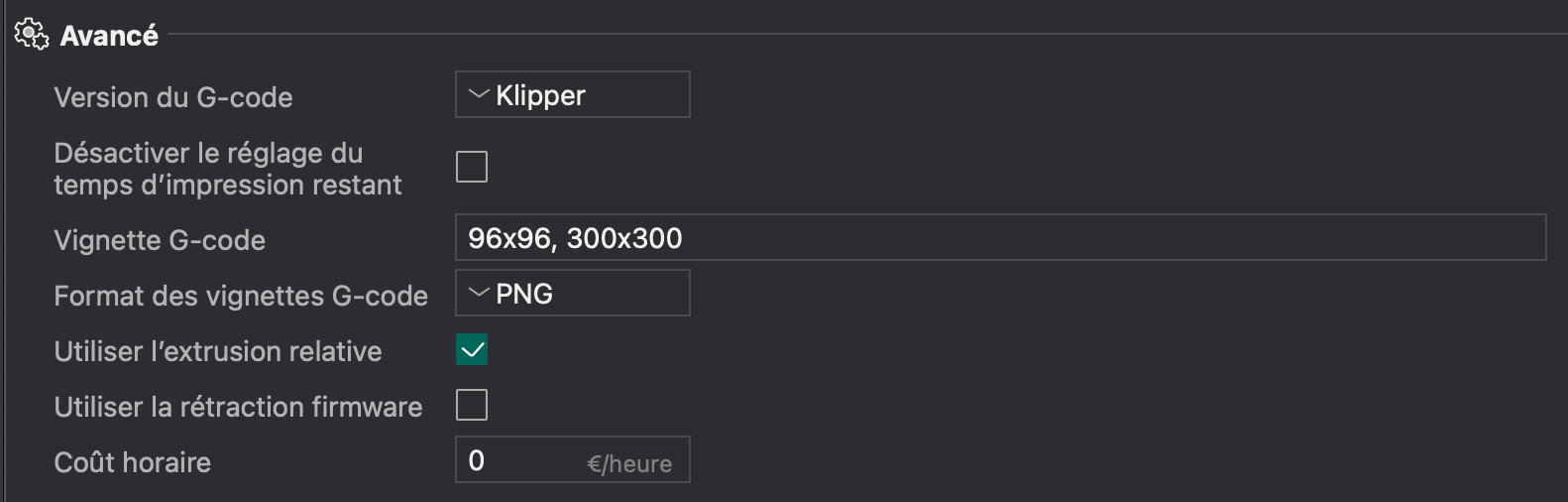Viewport: 1568px width, 502px height.
Task: Click the Utiliser l'extrusion relative label
Action: [218, 351]
